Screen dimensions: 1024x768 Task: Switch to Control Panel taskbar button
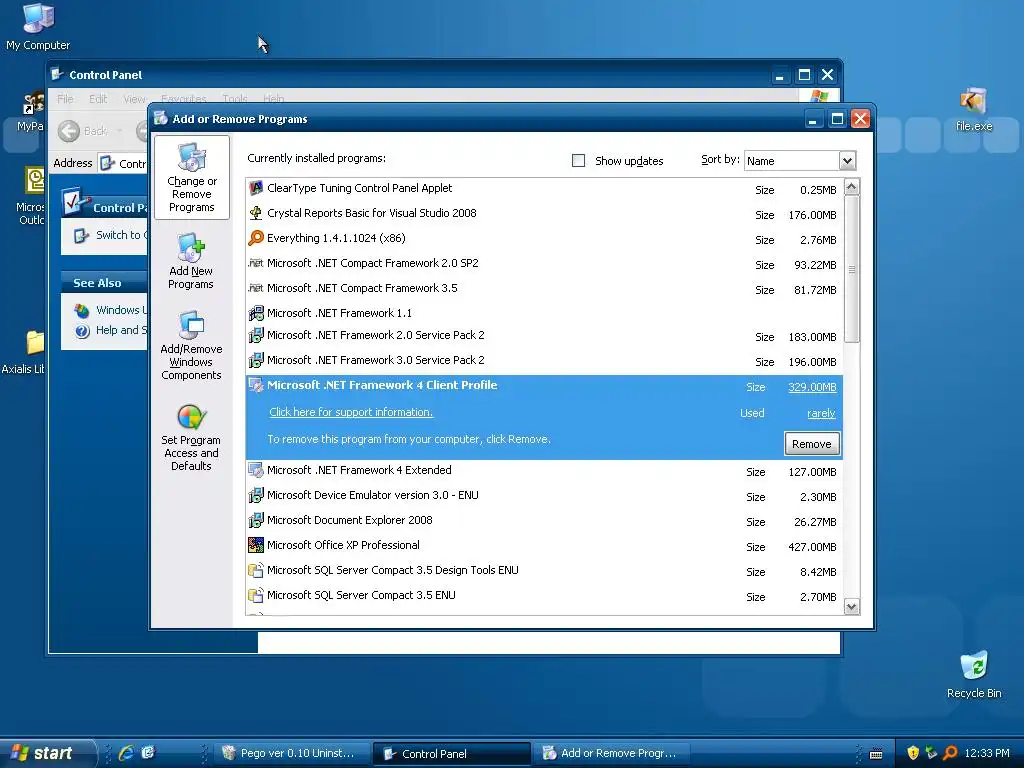pos(451,754)
